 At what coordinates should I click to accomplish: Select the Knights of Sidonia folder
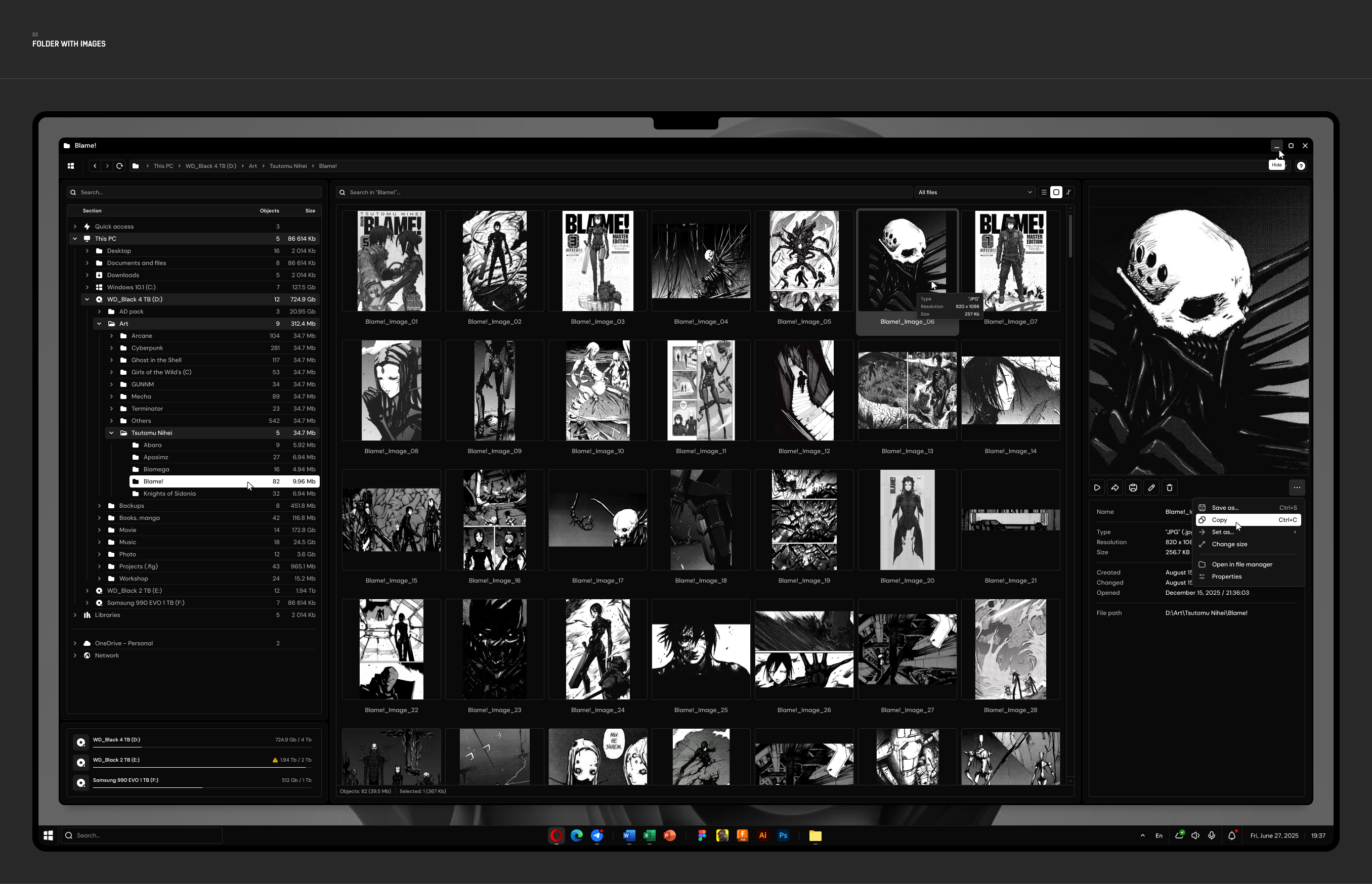169,494
